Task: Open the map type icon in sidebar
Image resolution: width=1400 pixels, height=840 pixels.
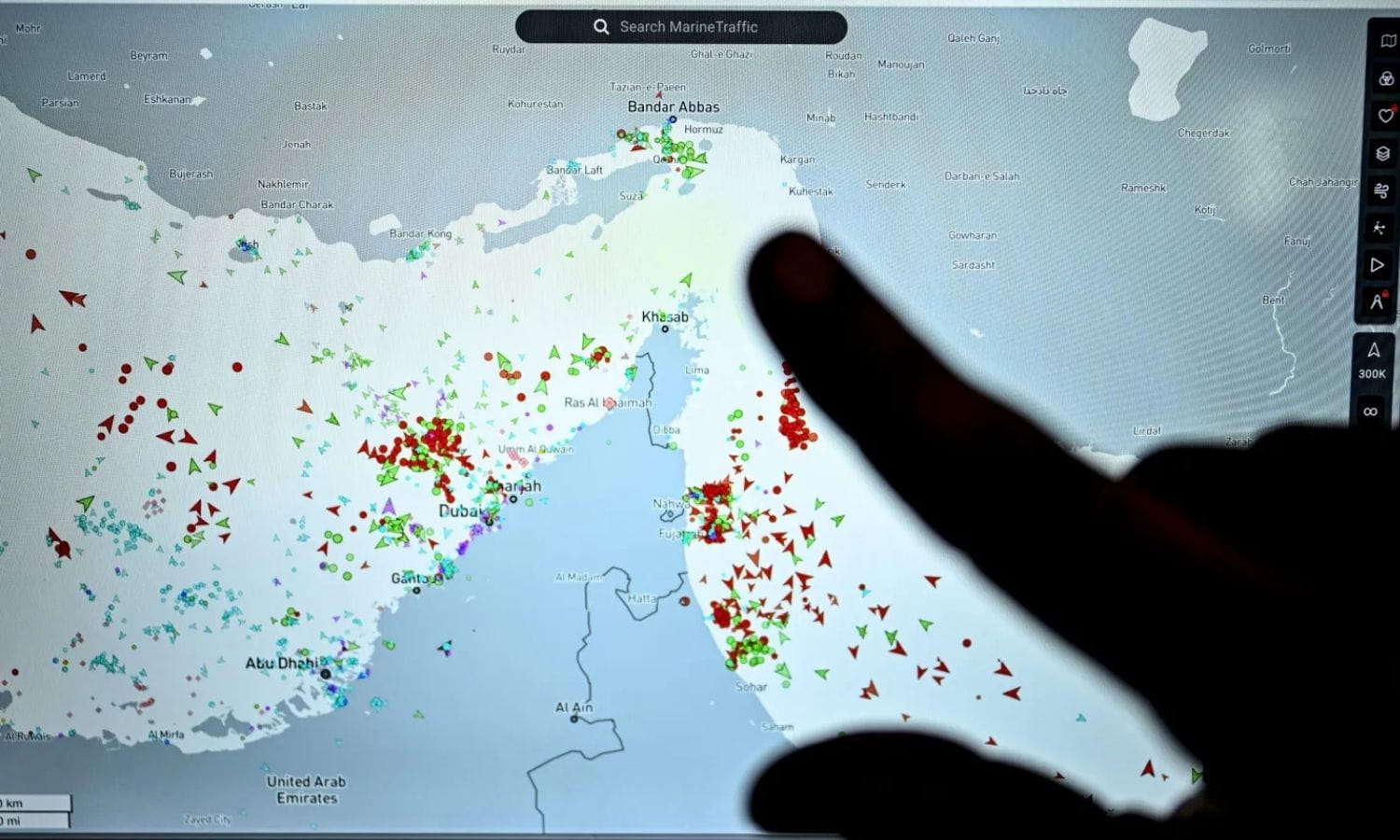Action: point(1387,41)
